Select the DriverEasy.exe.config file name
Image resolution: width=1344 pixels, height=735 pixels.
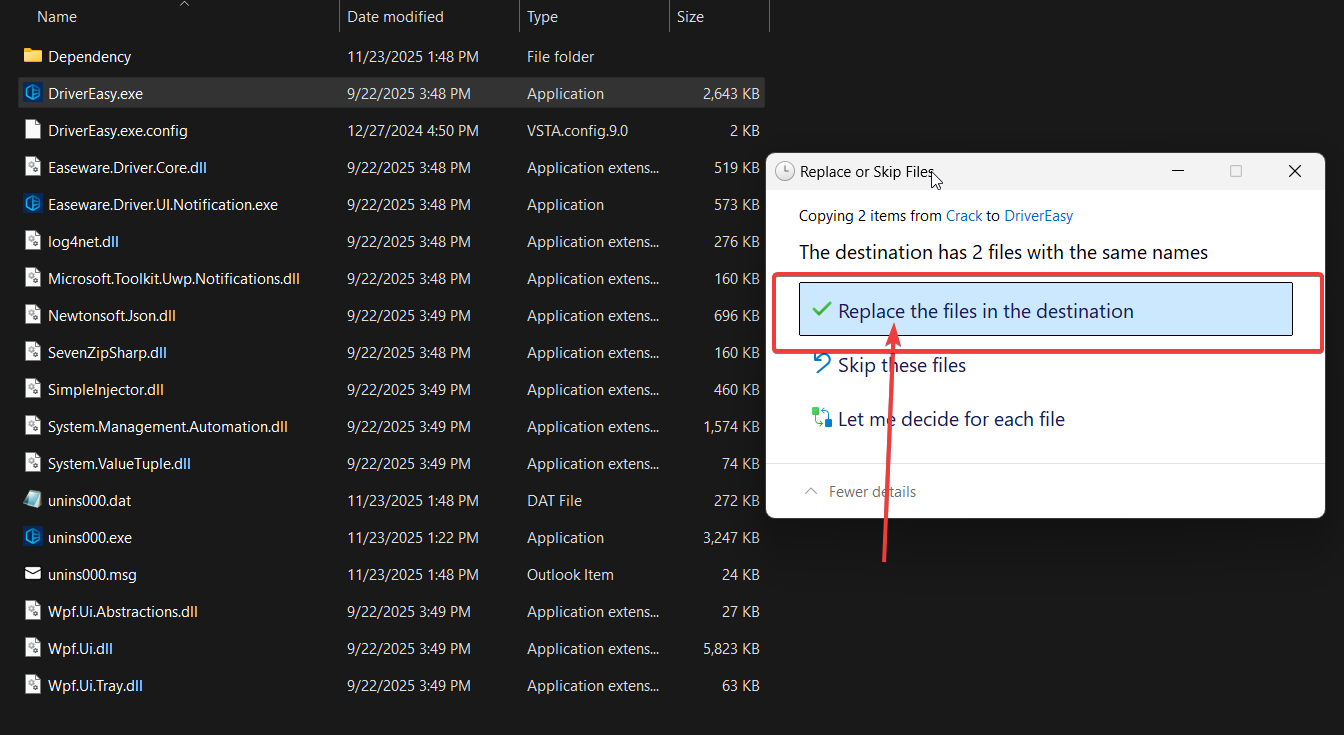pos(117,131)
